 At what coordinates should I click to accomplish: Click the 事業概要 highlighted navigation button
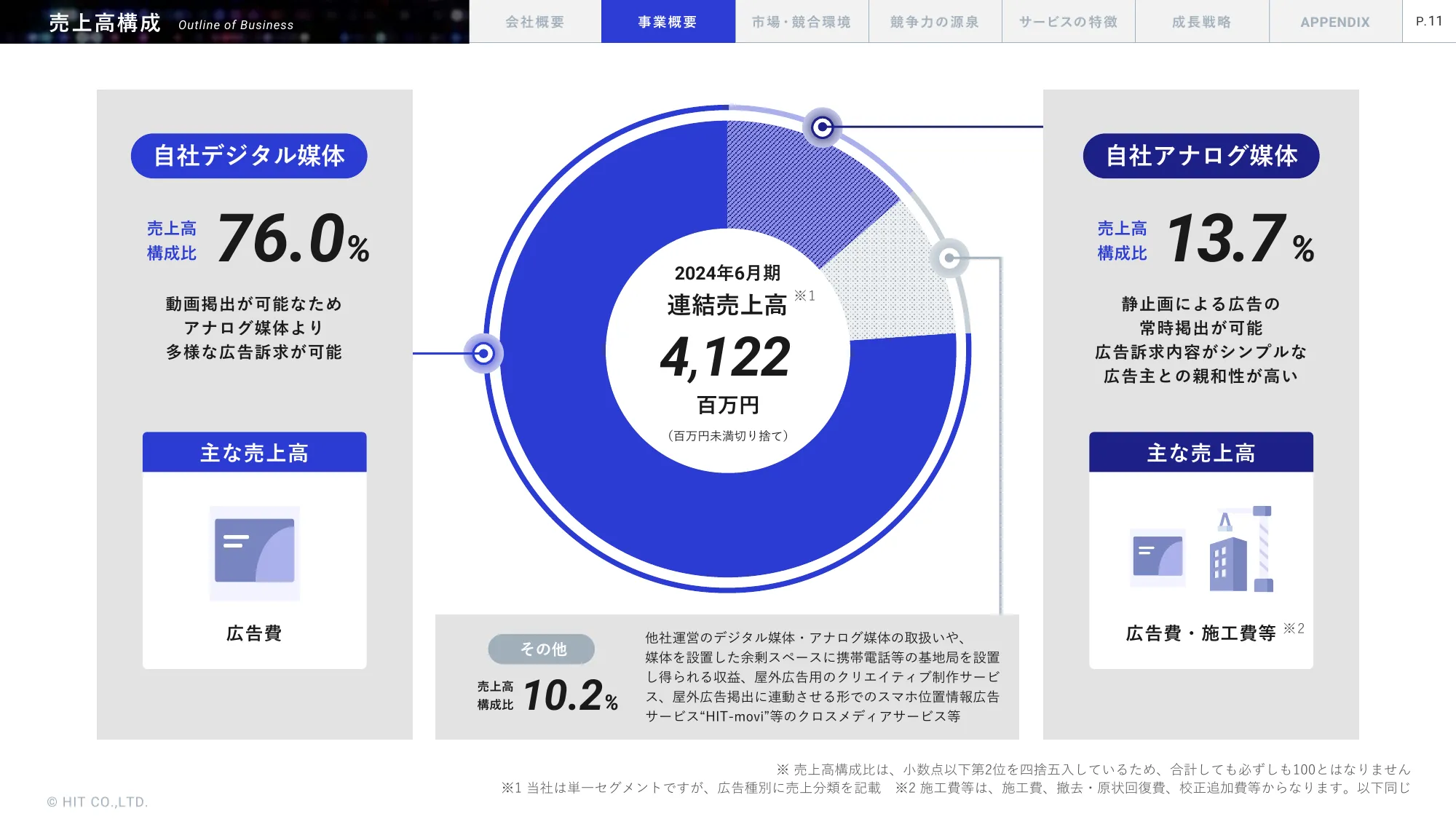(668, 21)
